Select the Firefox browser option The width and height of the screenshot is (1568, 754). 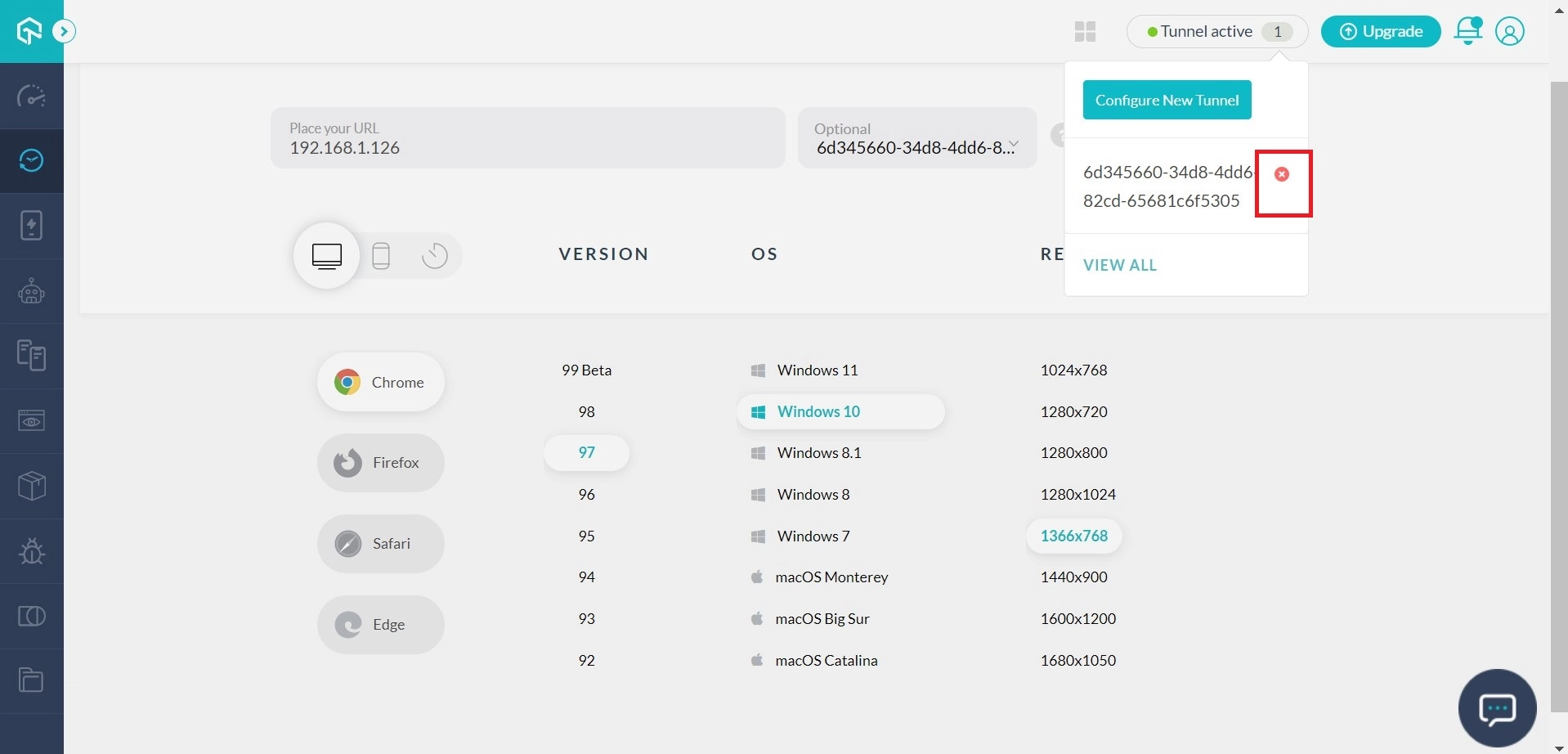(381, 463)
